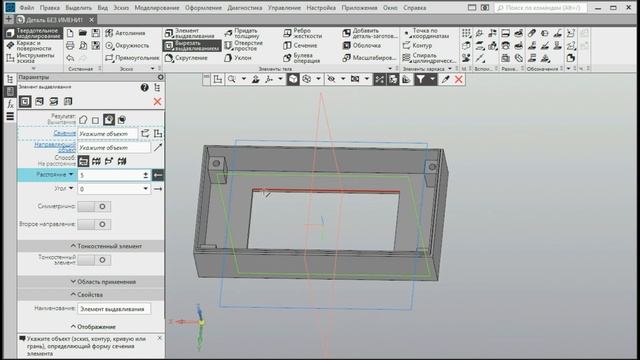Select the Окружность circle tool
Image resolution: width=640 pixels, height=360 pixels.
tap(127, 46)
